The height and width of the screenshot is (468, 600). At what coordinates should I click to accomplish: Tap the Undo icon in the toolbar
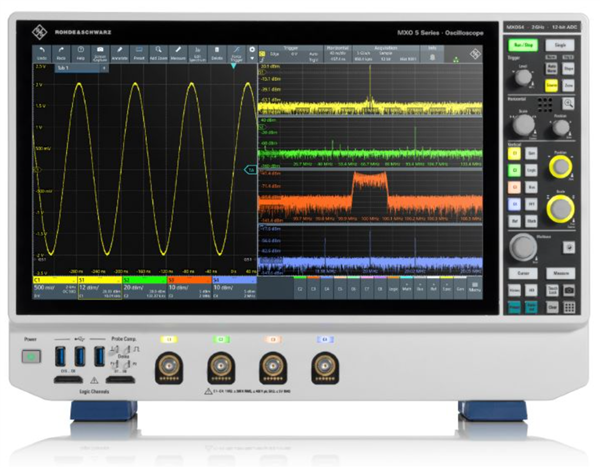point(43,52)
